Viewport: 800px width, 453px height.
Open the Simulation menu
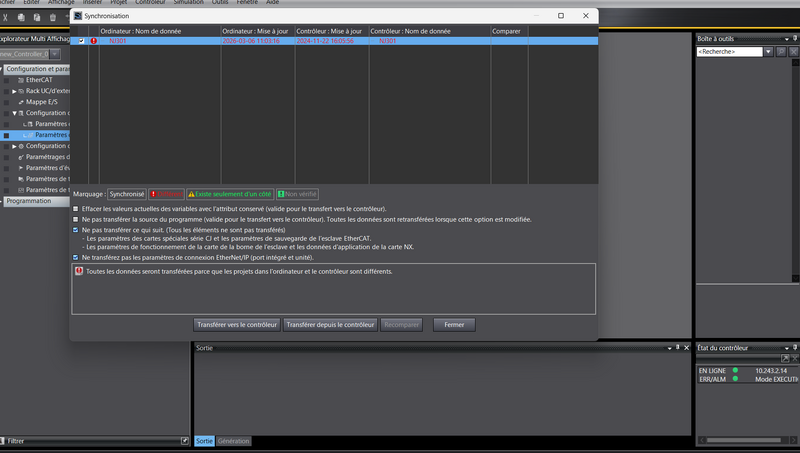click(x=188, y=3)
